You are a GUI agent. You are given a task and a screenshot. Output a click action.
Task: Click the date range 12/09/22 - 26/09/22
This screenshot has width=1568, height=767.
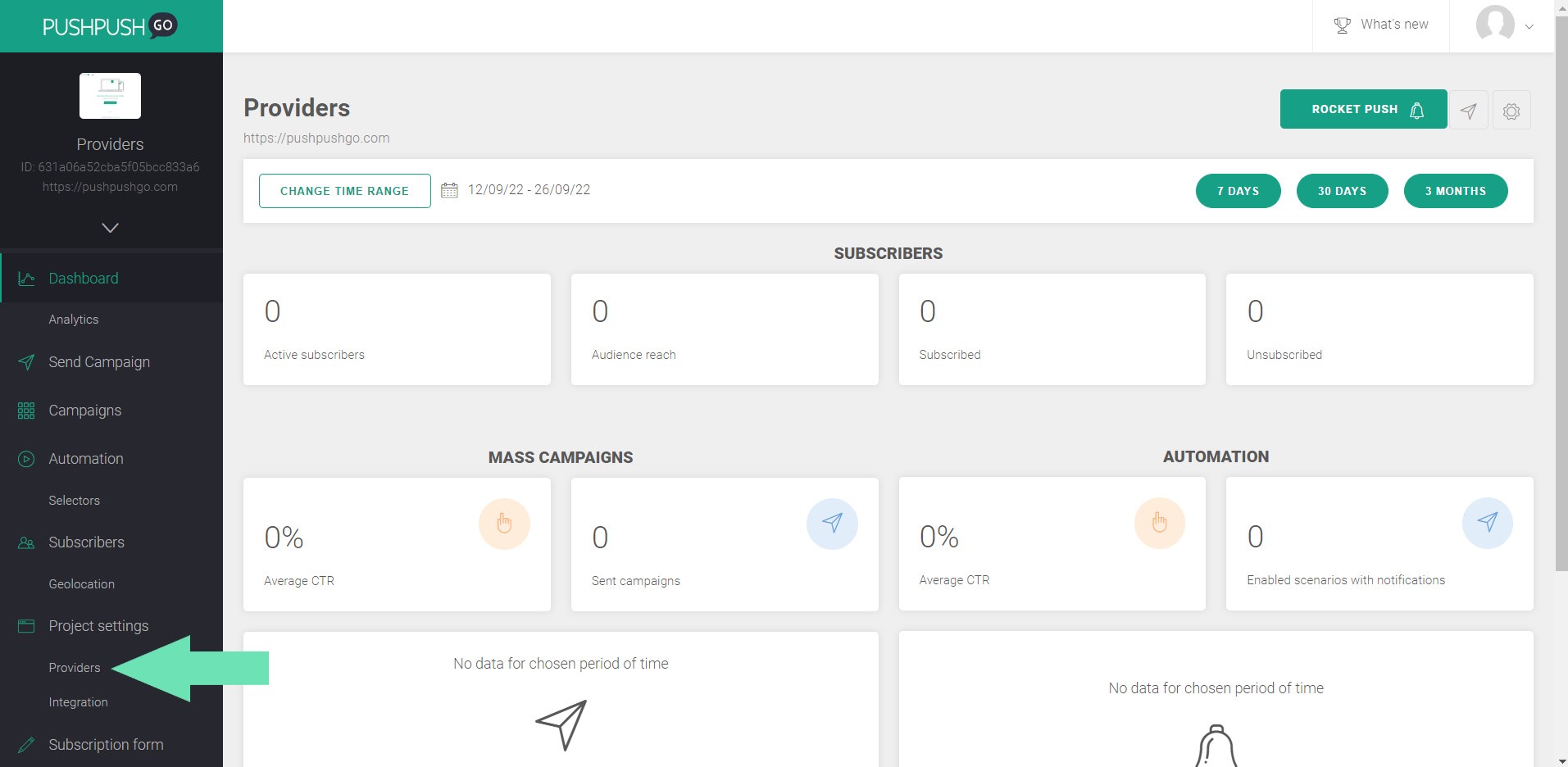[x=529, y=190]
